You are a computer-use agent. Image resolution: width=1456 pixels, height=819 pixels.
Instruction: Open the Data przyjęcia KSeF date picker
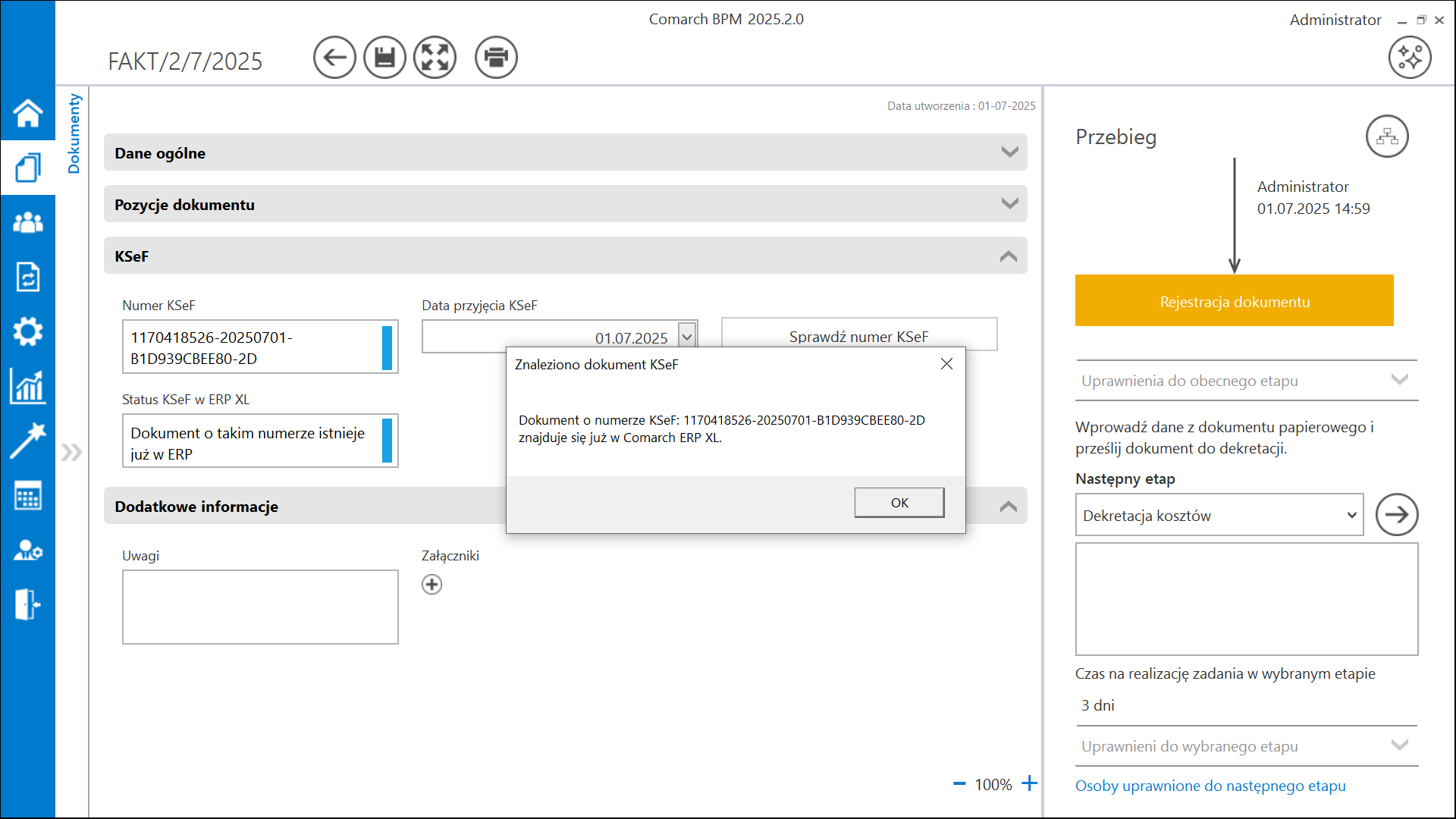(687, 337)
